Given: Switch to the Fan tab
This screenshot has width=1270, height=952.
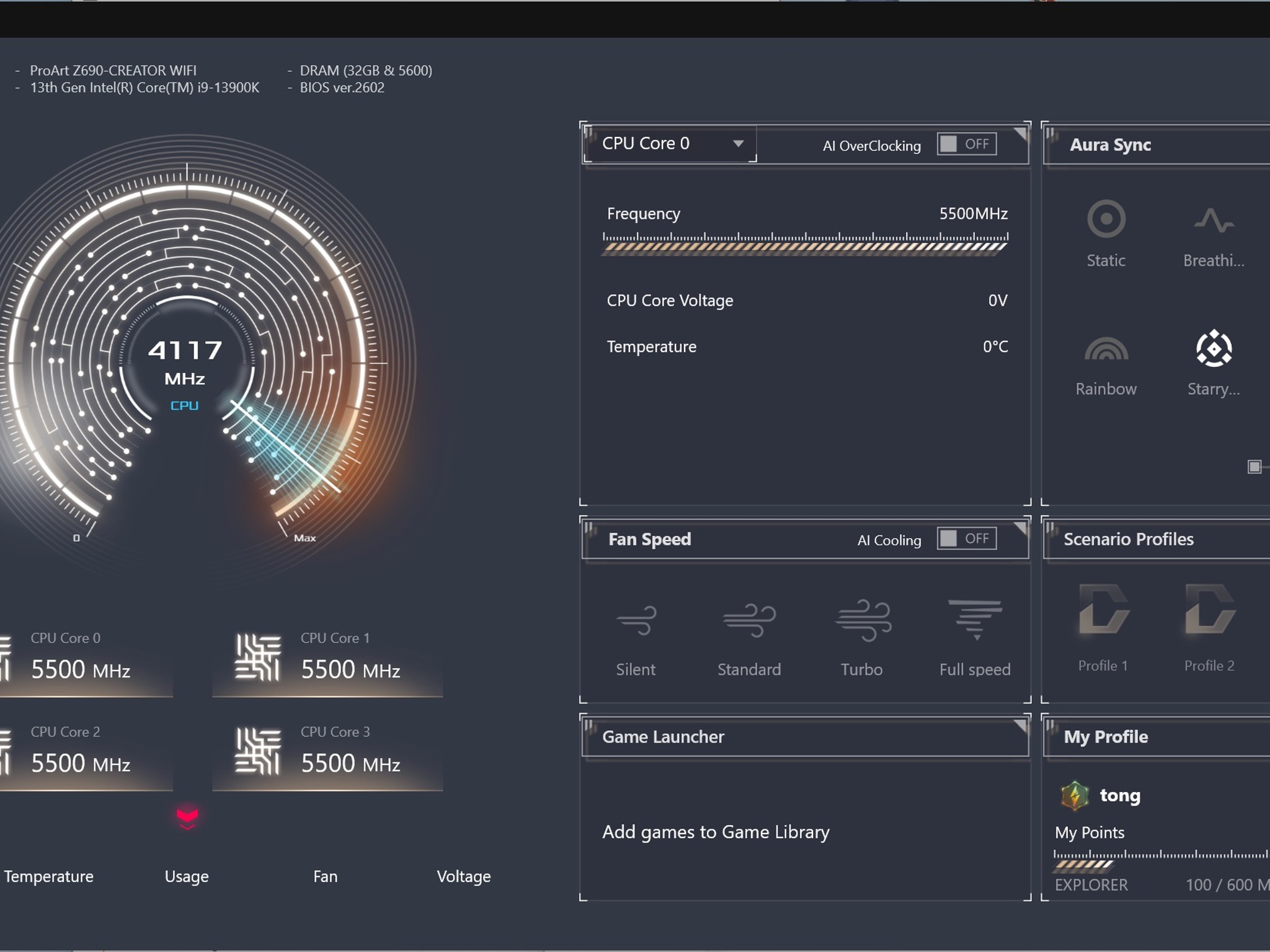Looking at the screenshot, I should (x=325, y=876).
